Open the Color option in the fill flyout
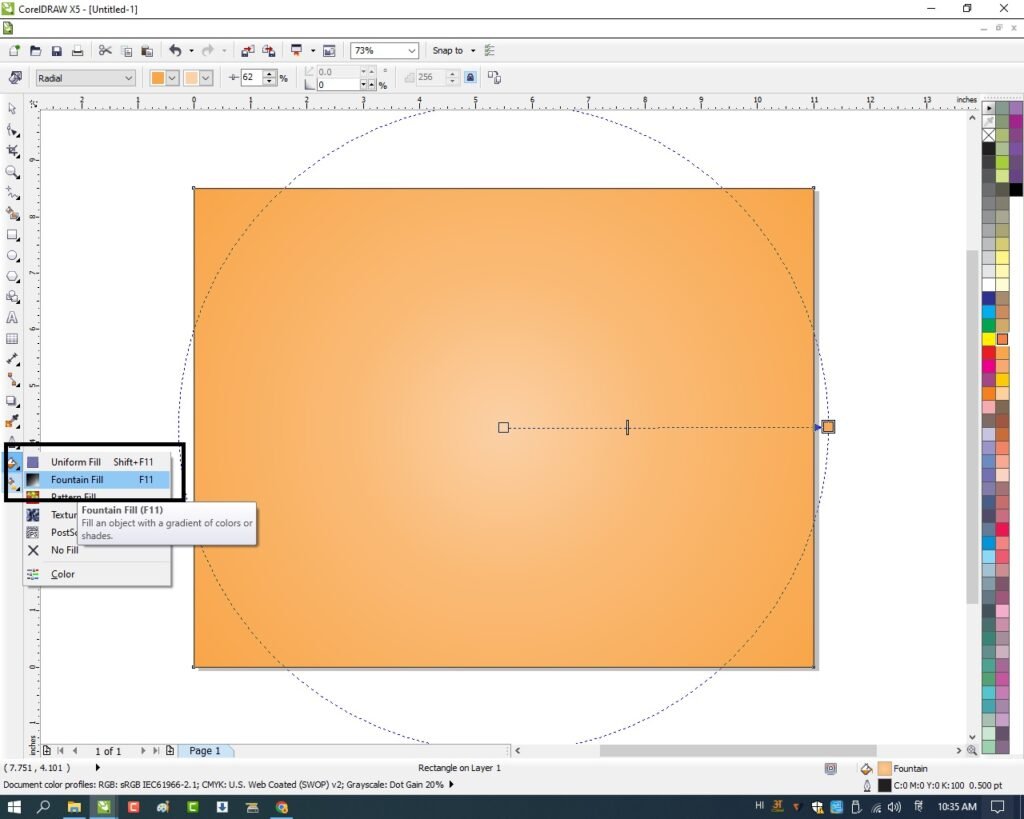The image size is (1024, 819). pos(98,574)
